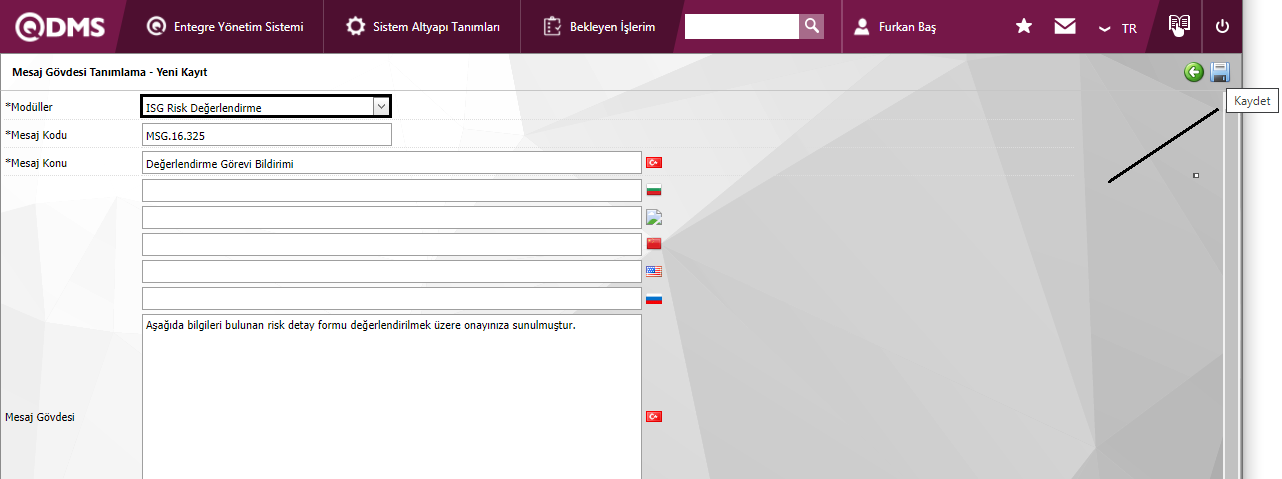Click the subject field beside Chinese flag
Screen dimensions: 1282x479
392,244
